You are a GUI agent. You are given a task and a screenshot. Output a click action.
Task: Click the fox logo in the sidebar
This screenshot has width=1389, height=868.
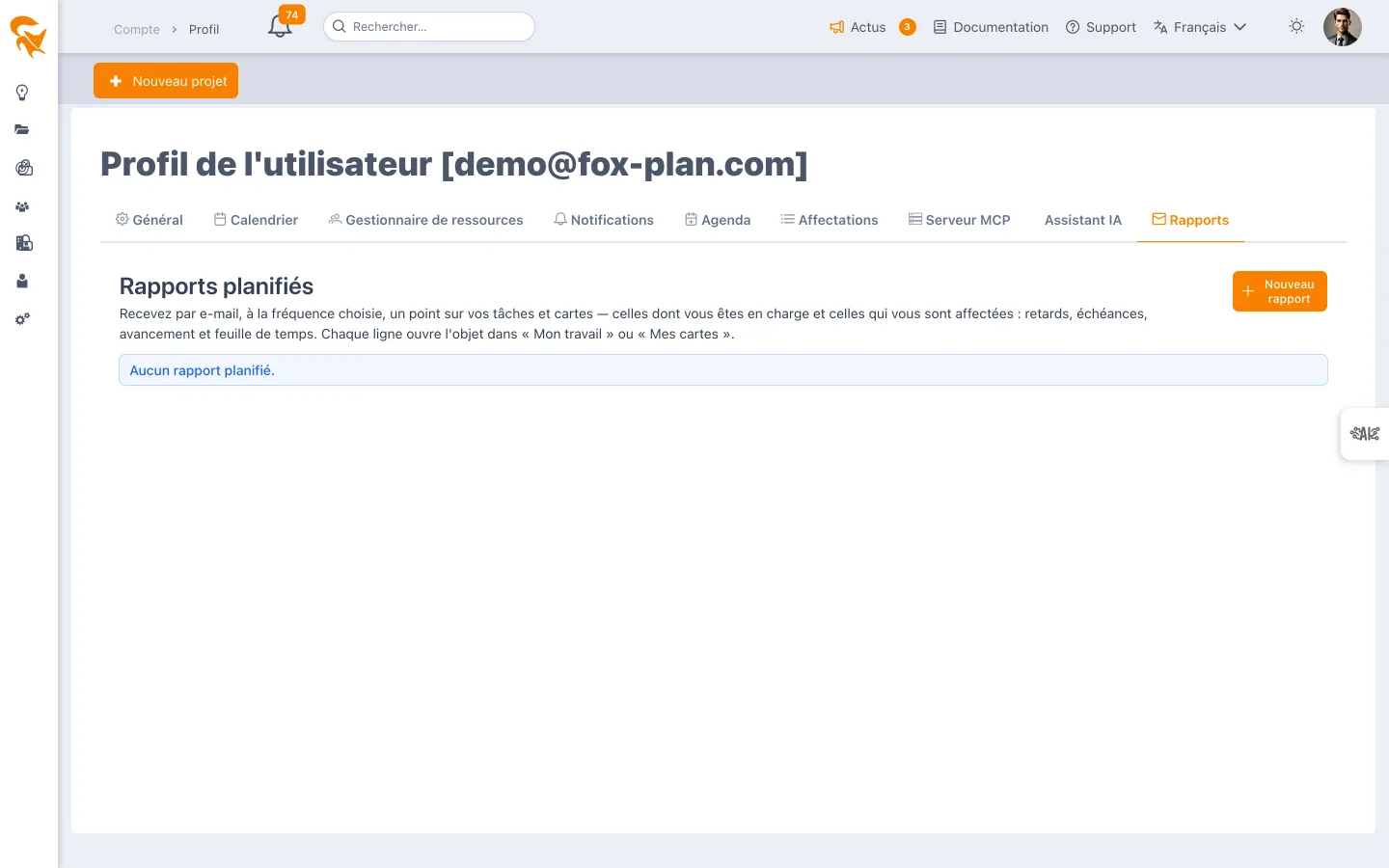pos(28,36)
